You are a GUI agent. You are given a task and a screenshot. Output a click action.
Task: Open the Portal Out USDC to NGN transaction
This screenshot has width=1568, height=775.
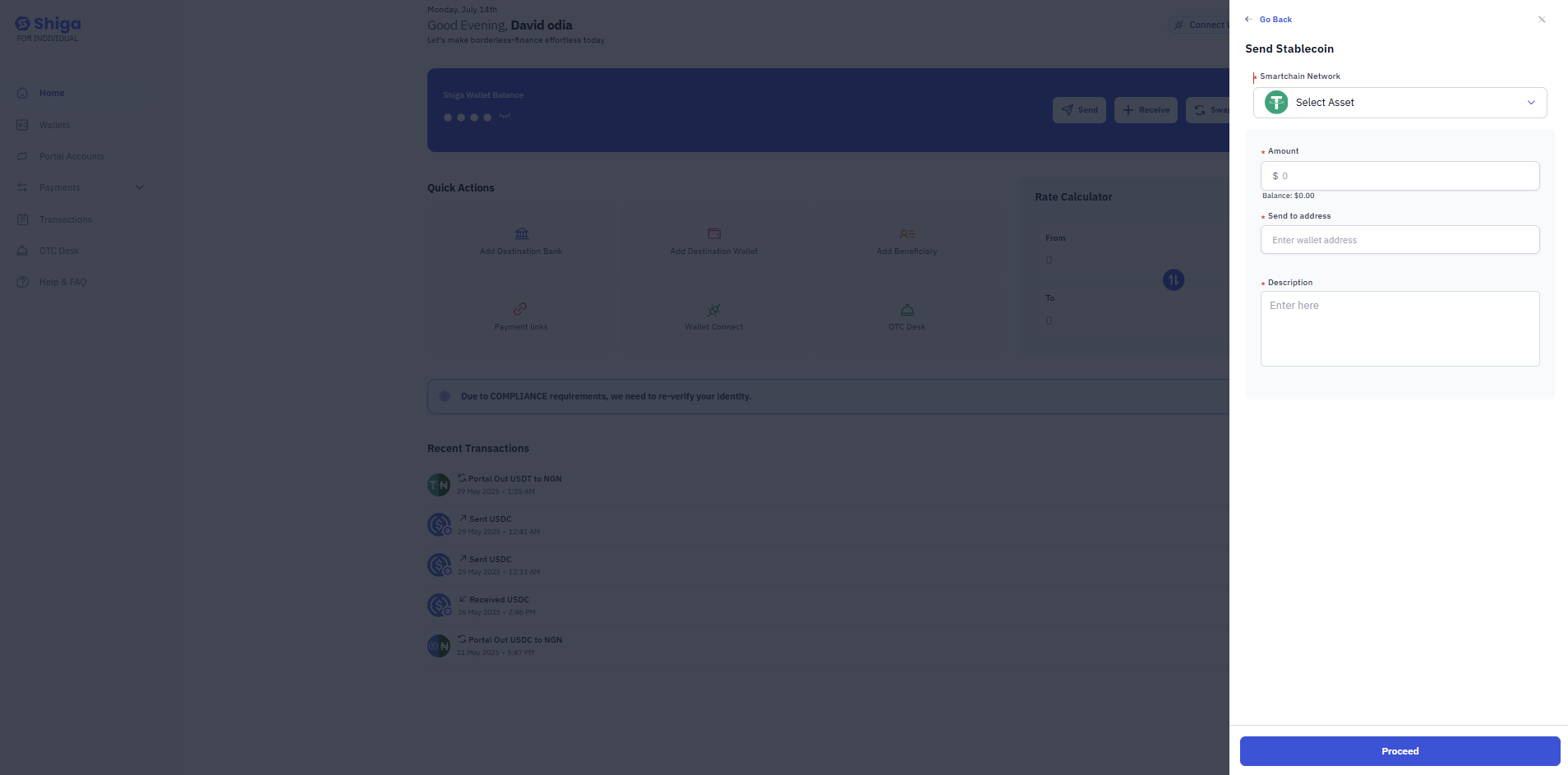click(828, 646)
